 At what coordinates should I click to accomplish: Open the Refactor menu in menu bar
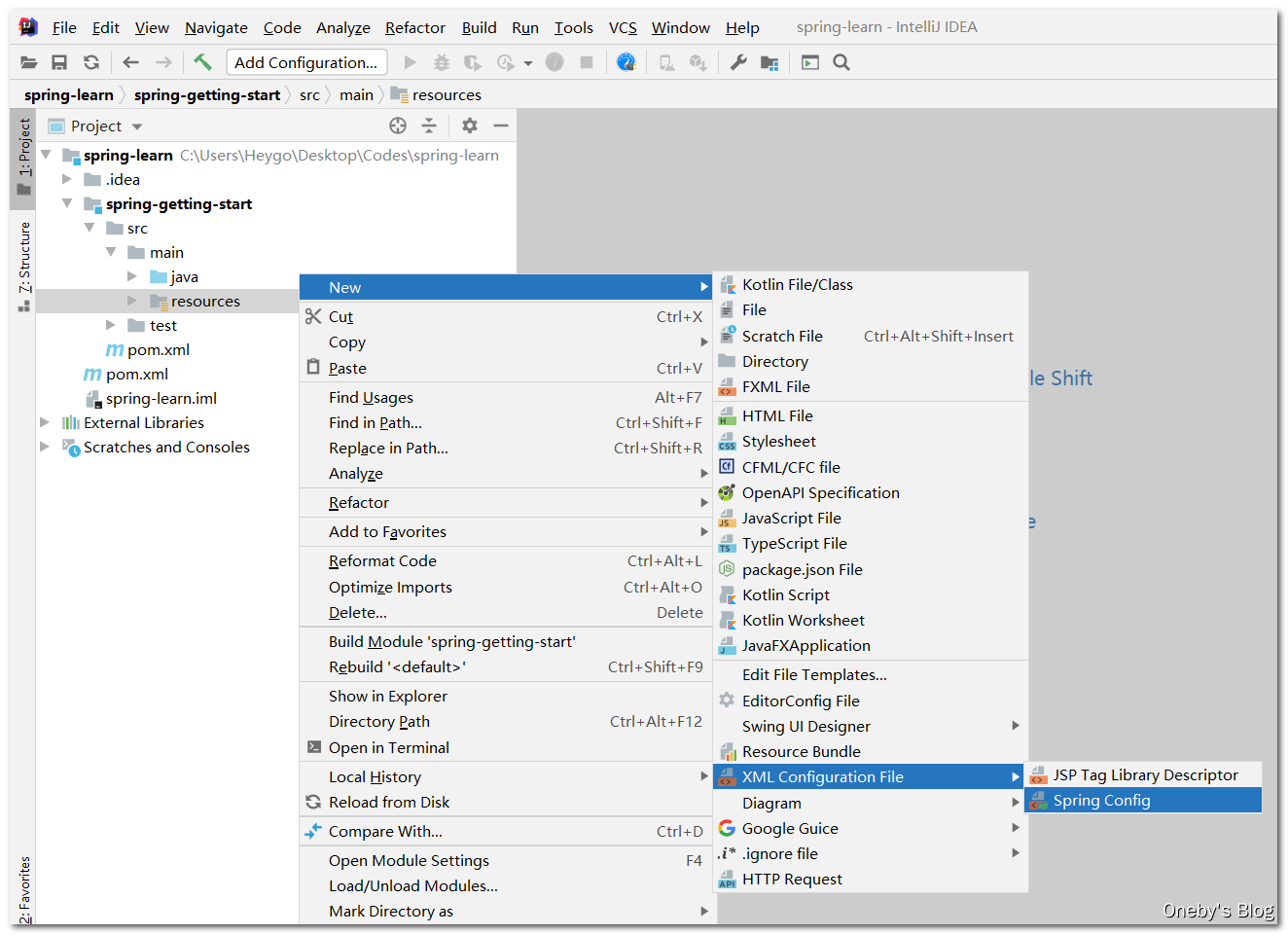point(415,27)
